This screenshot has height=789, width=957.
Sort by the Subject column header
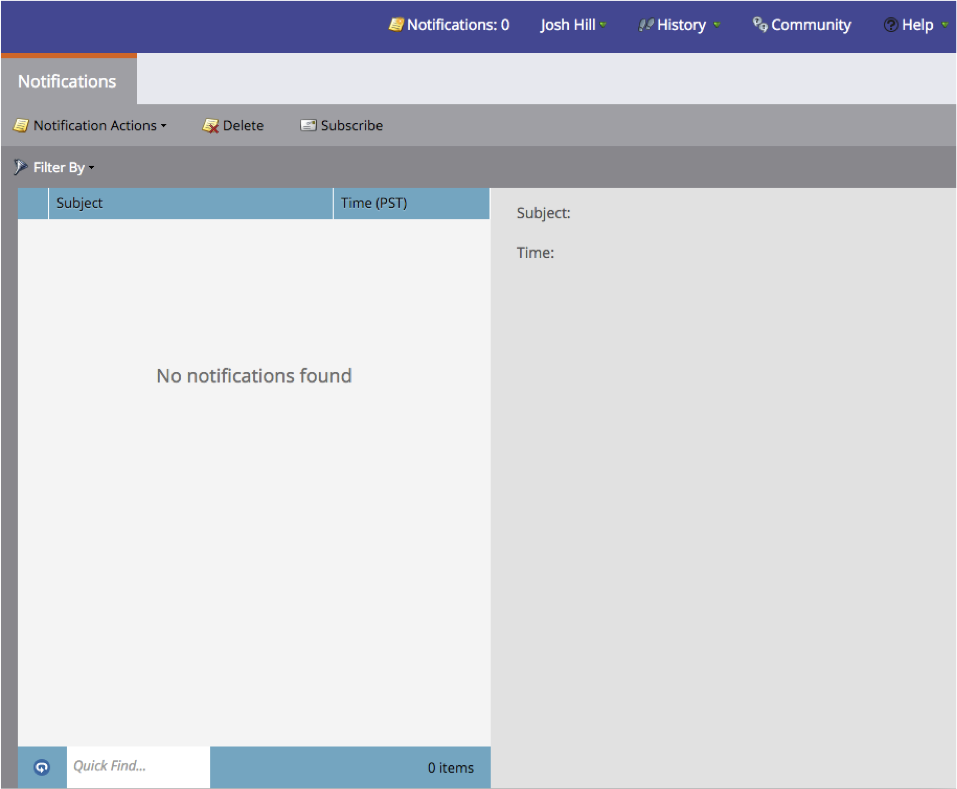190,203
